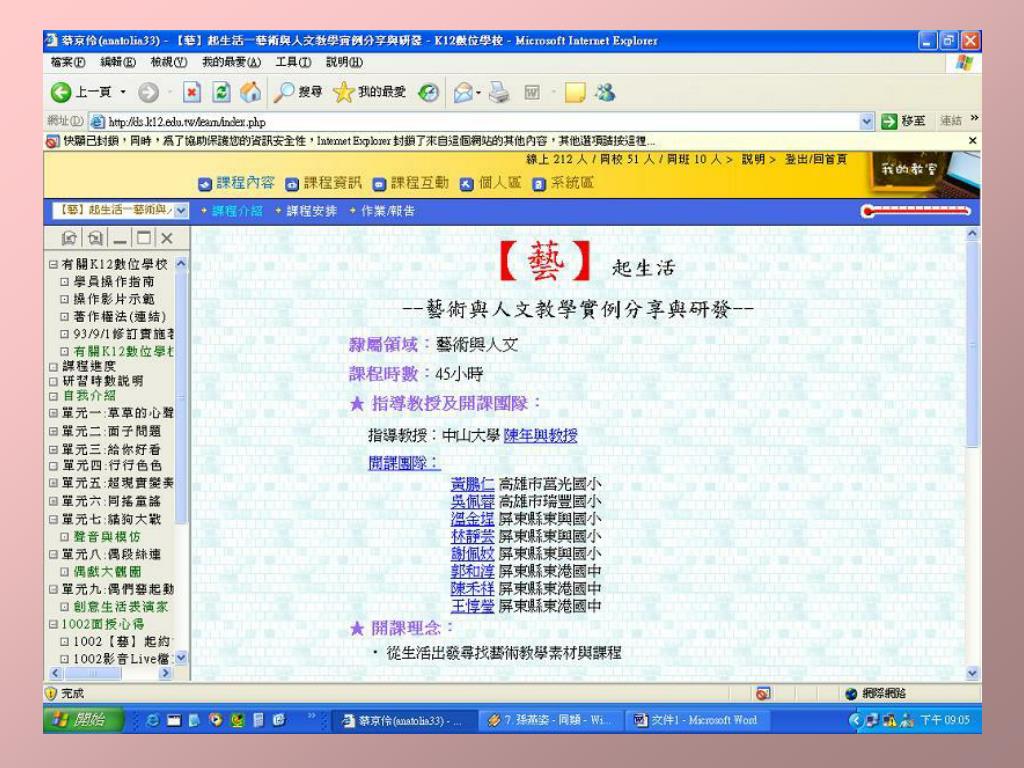This screenshot has width=1024, height=768.
Task: Open 我的最愛 menu in menu bar
Action: pos(231,62)
